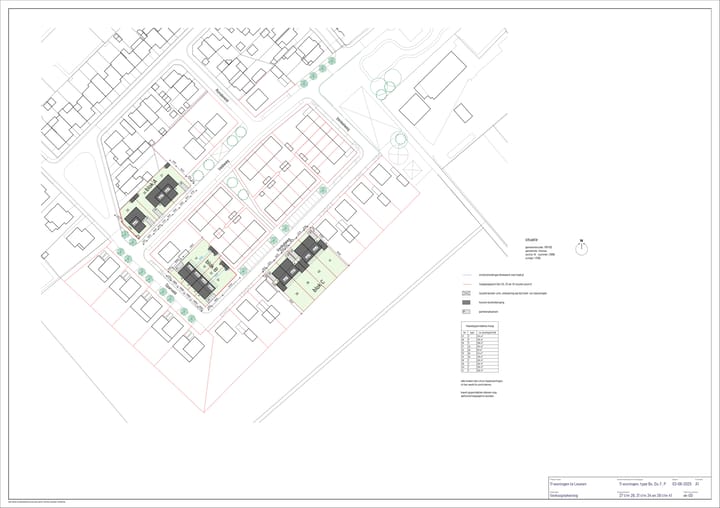The height and width of the screenshot is (508, 720).
Task: Click the bottom legend symbol under the gray swatch
Action: point(467,311)
